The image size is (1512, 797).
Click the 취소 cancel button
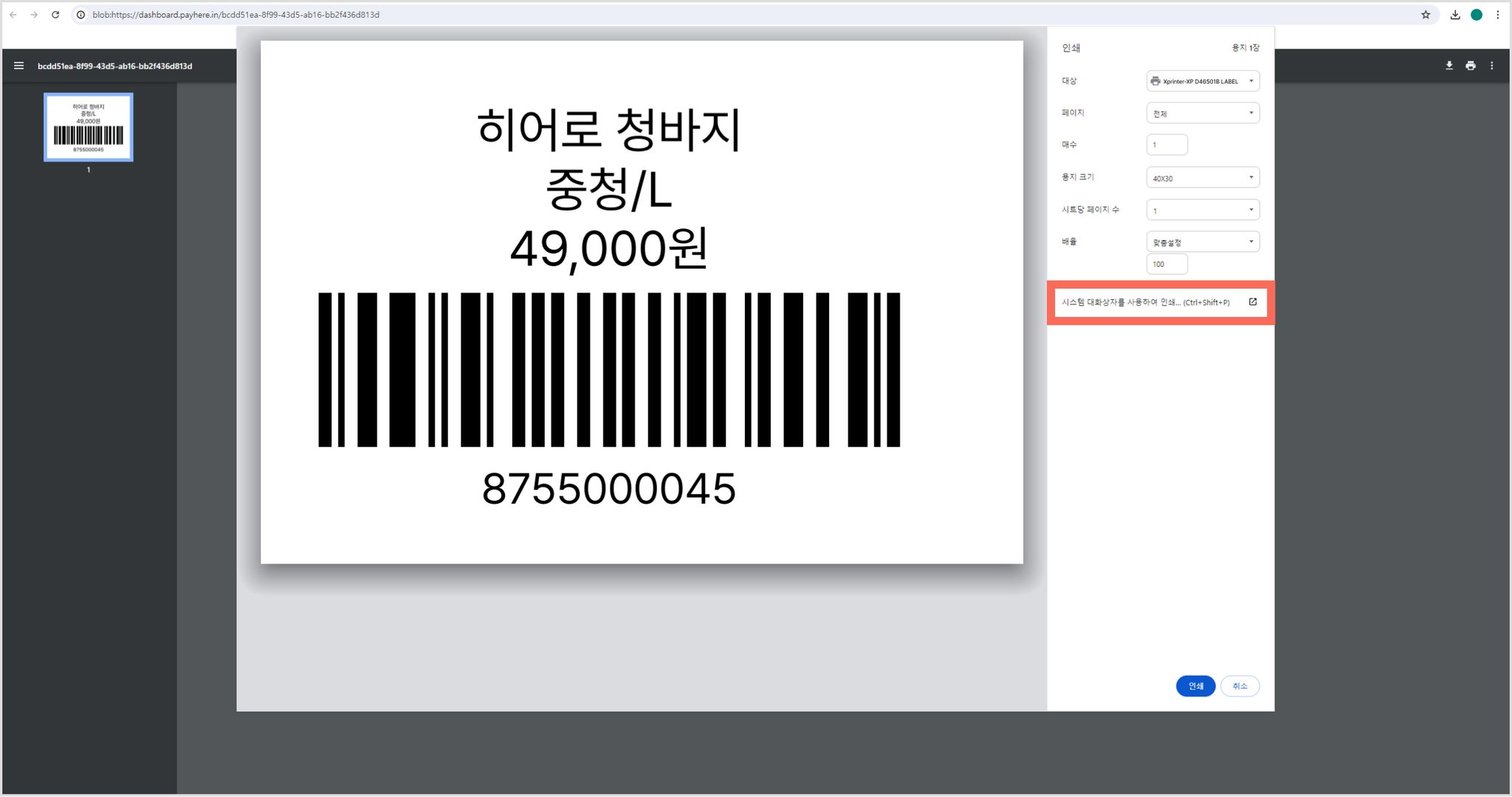click(x=1240, y=686)
